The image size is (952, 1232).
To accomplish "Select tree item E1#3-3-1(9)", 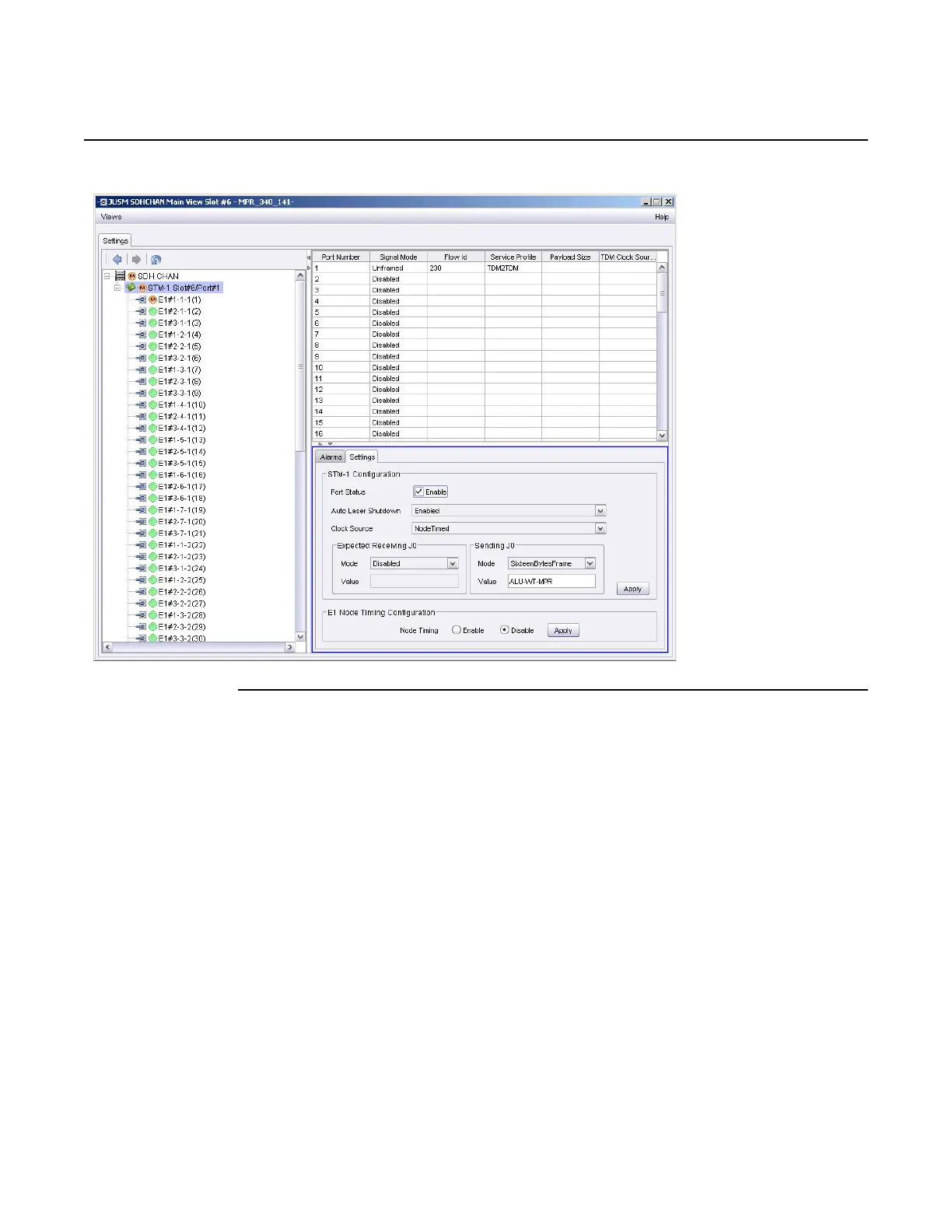I will (180, 393).
